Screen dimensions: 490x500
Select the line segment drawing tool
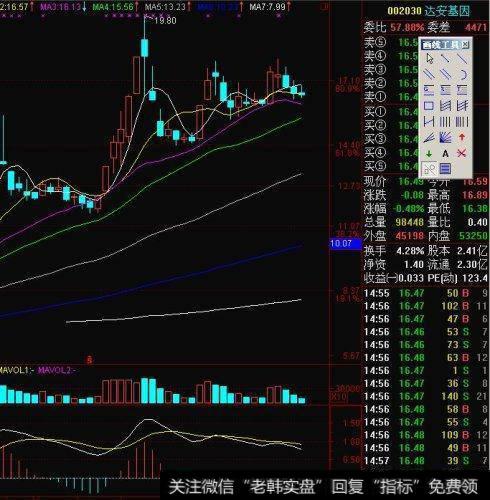point(445,59)
